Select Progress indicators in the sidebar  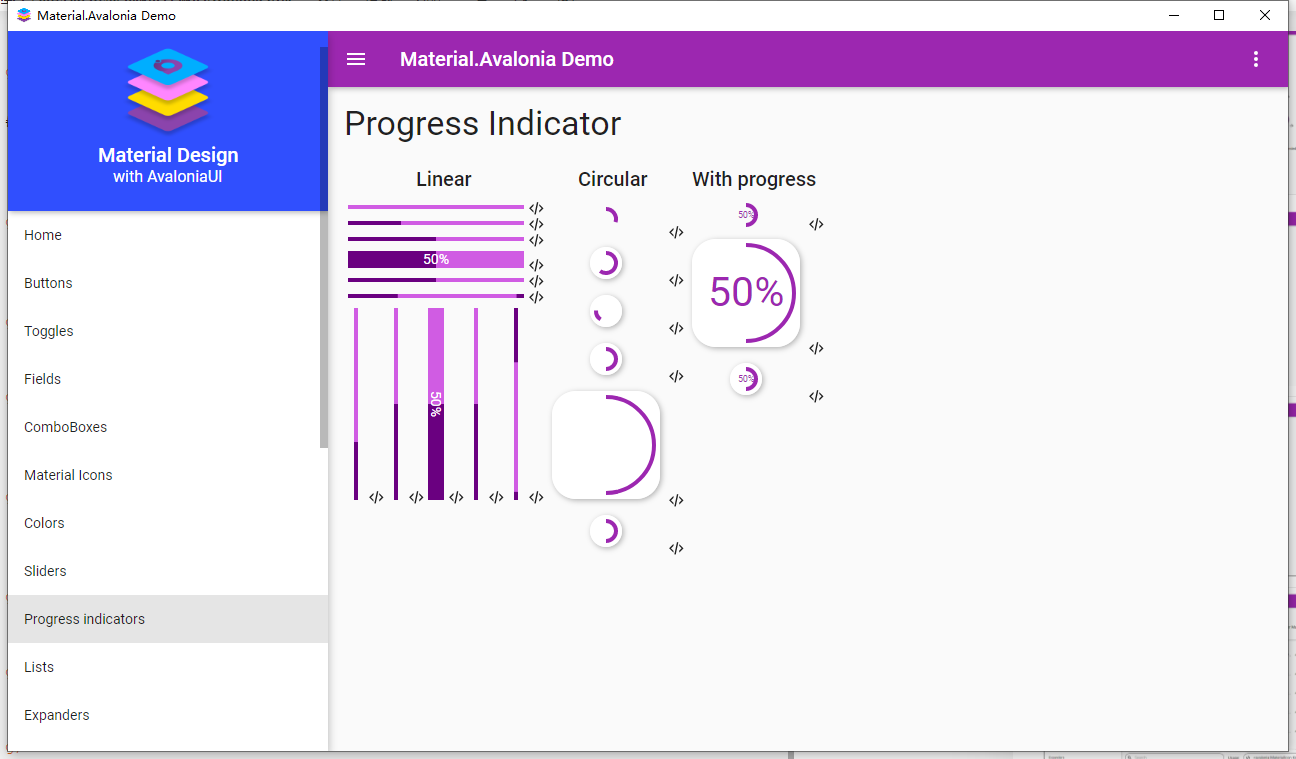[x=167, y=619]
